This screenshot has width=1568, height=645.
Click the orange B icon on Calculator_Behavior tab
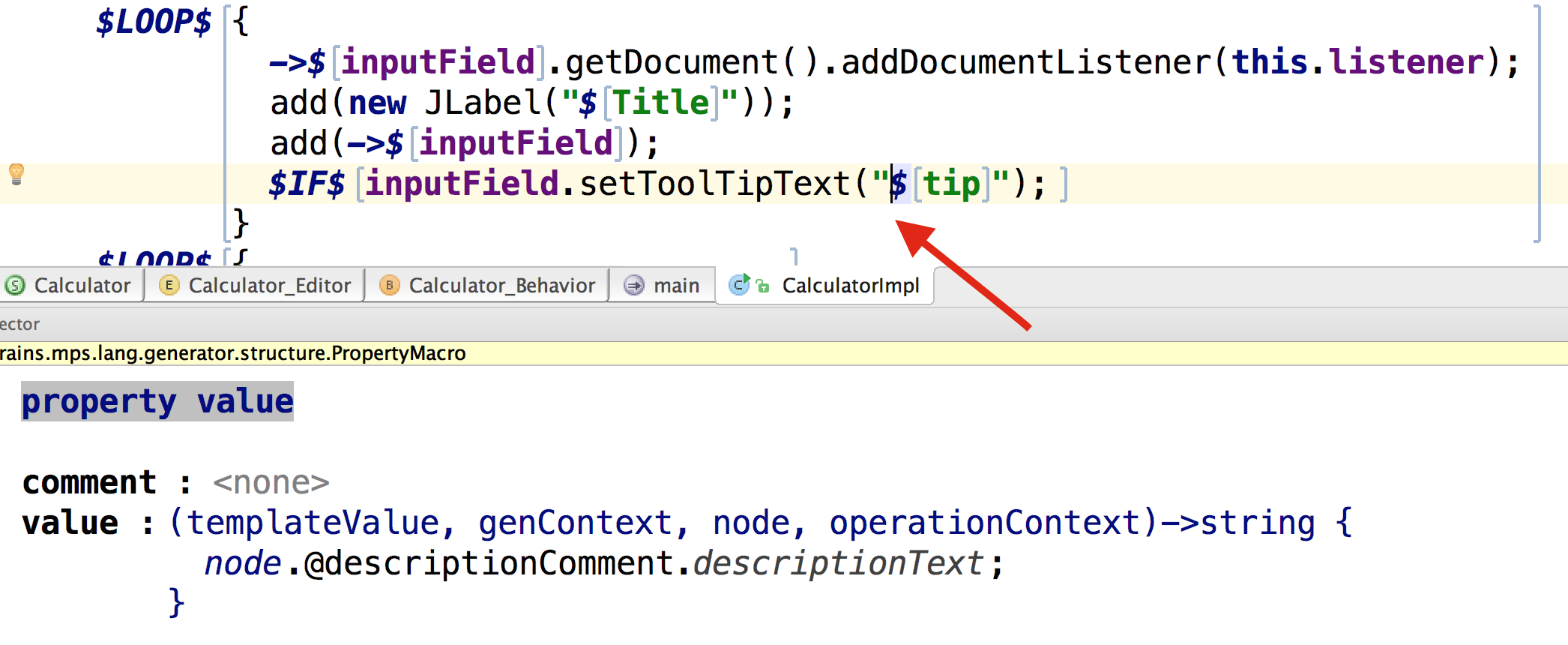tap(390, 286)
